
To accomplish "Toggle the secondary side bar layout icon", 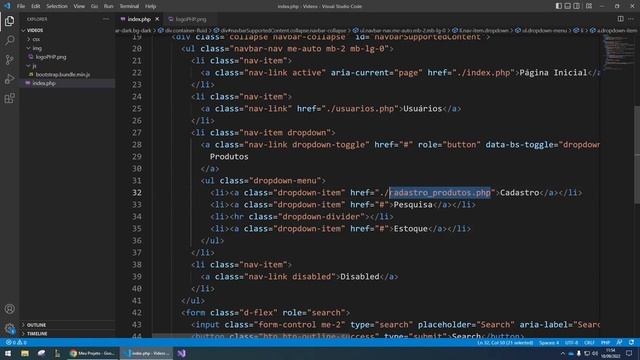I will tap(577, 6).
